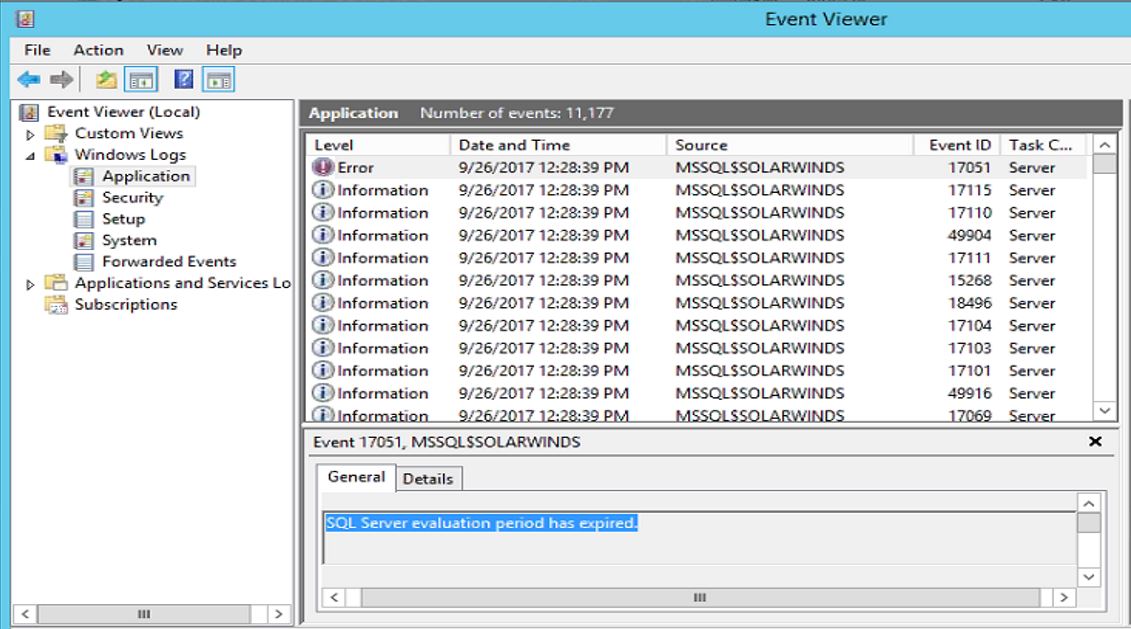Select the Security log icon

click(85, 196)
